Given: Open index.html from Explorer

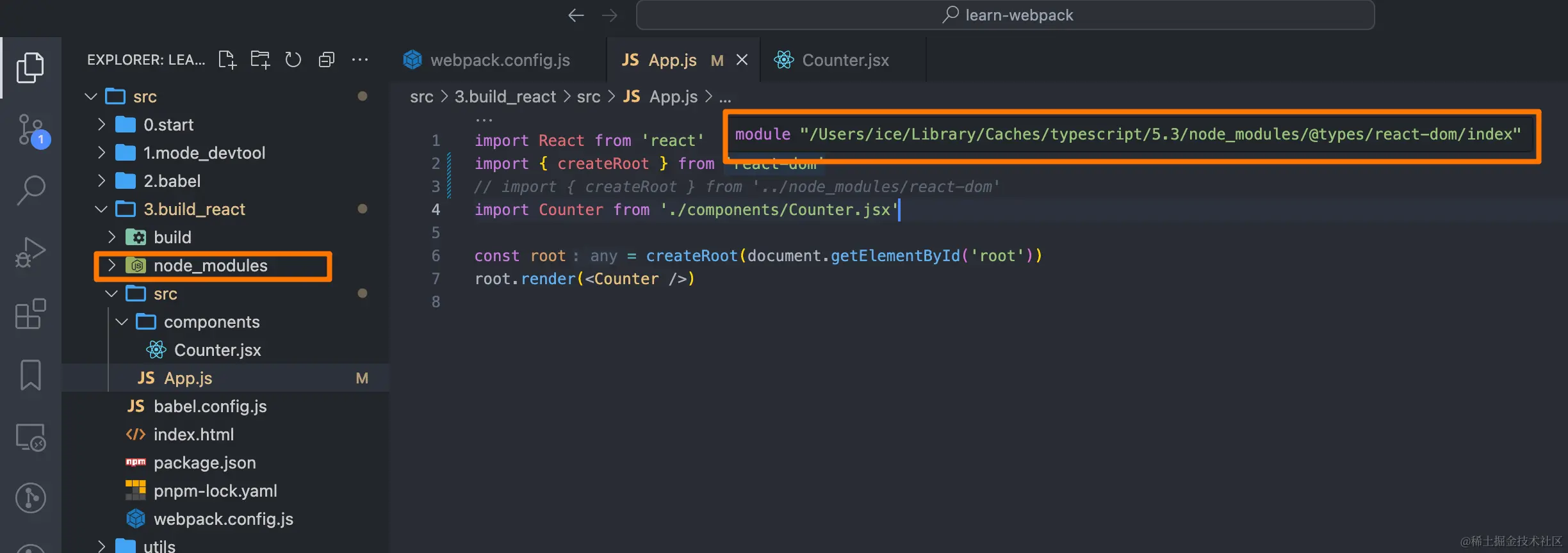Looking at the screenshot, I should (225, 435).
